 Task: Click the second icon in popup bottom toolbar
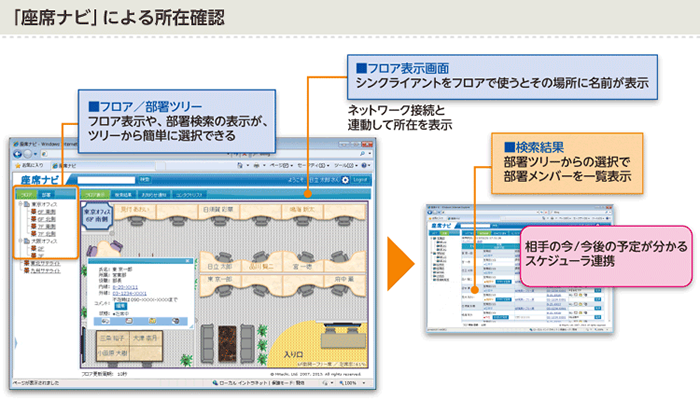coord(129,321)
